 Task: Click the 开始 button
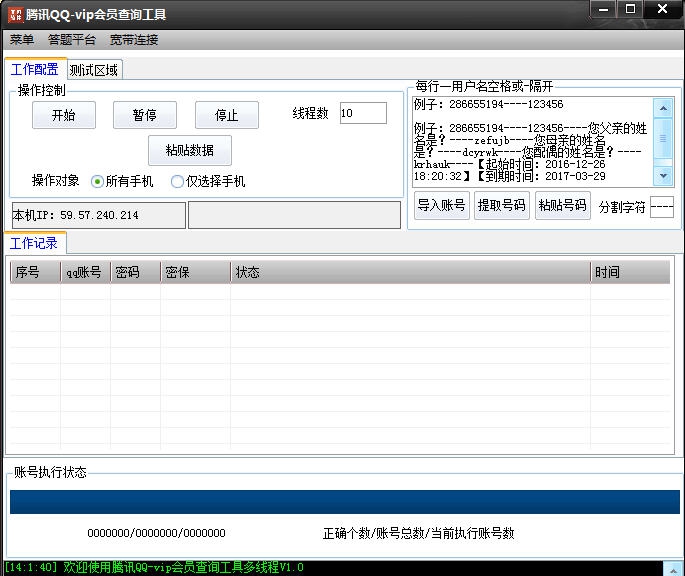pos(64,115)
